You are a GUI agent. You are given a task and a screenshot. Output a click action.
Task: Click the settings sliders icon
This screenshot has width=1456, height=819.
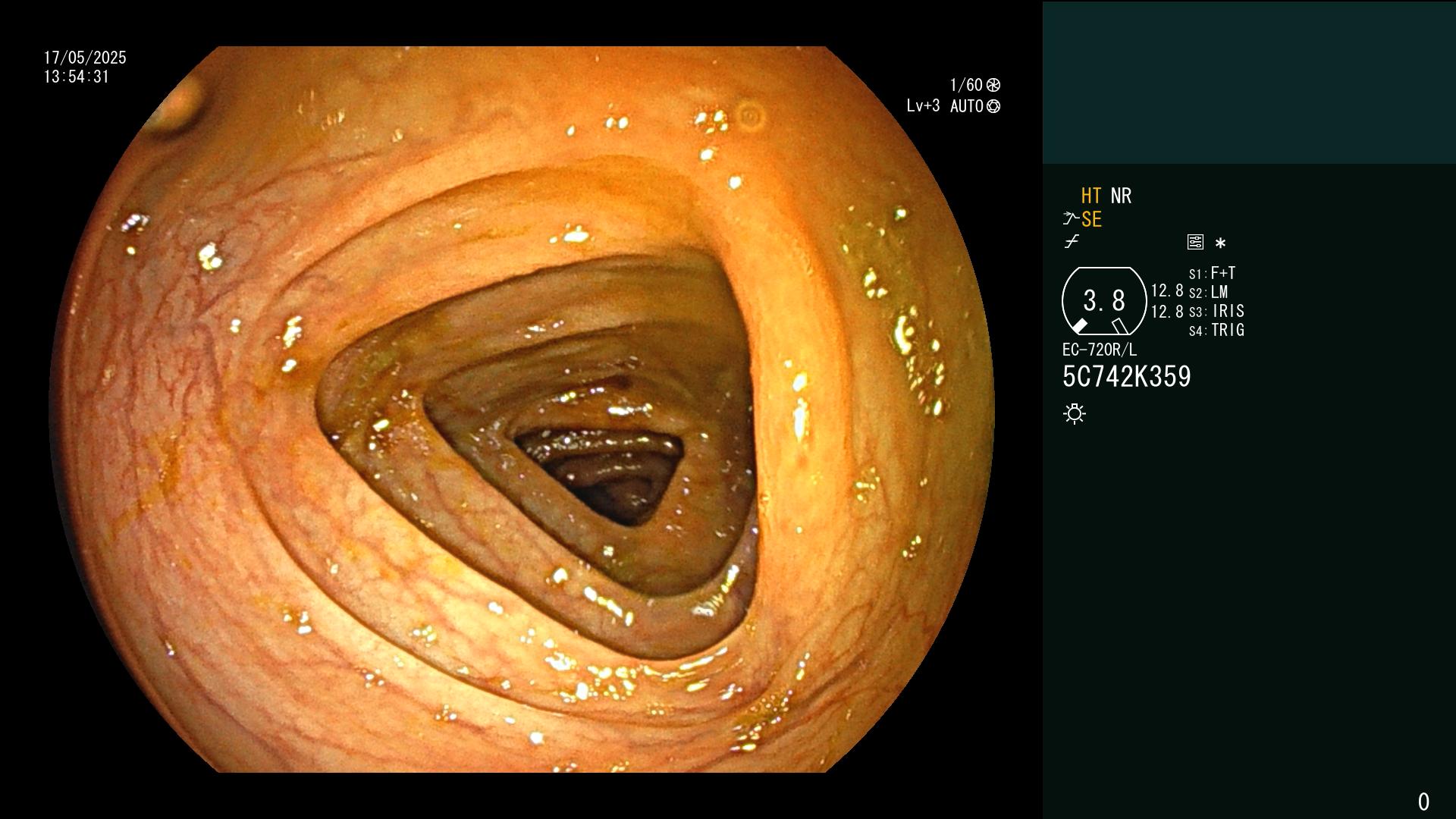click(1195, 242)
